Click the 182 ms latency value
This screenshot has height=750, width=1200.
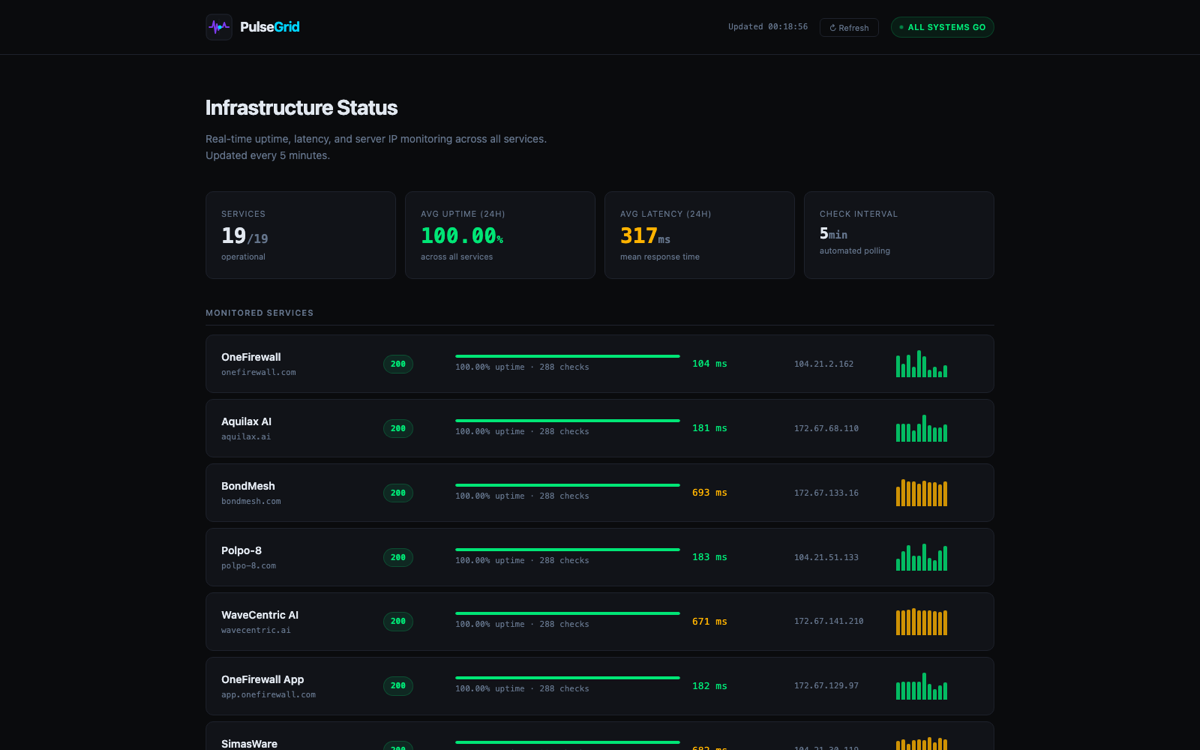click(x=710, y=686)
